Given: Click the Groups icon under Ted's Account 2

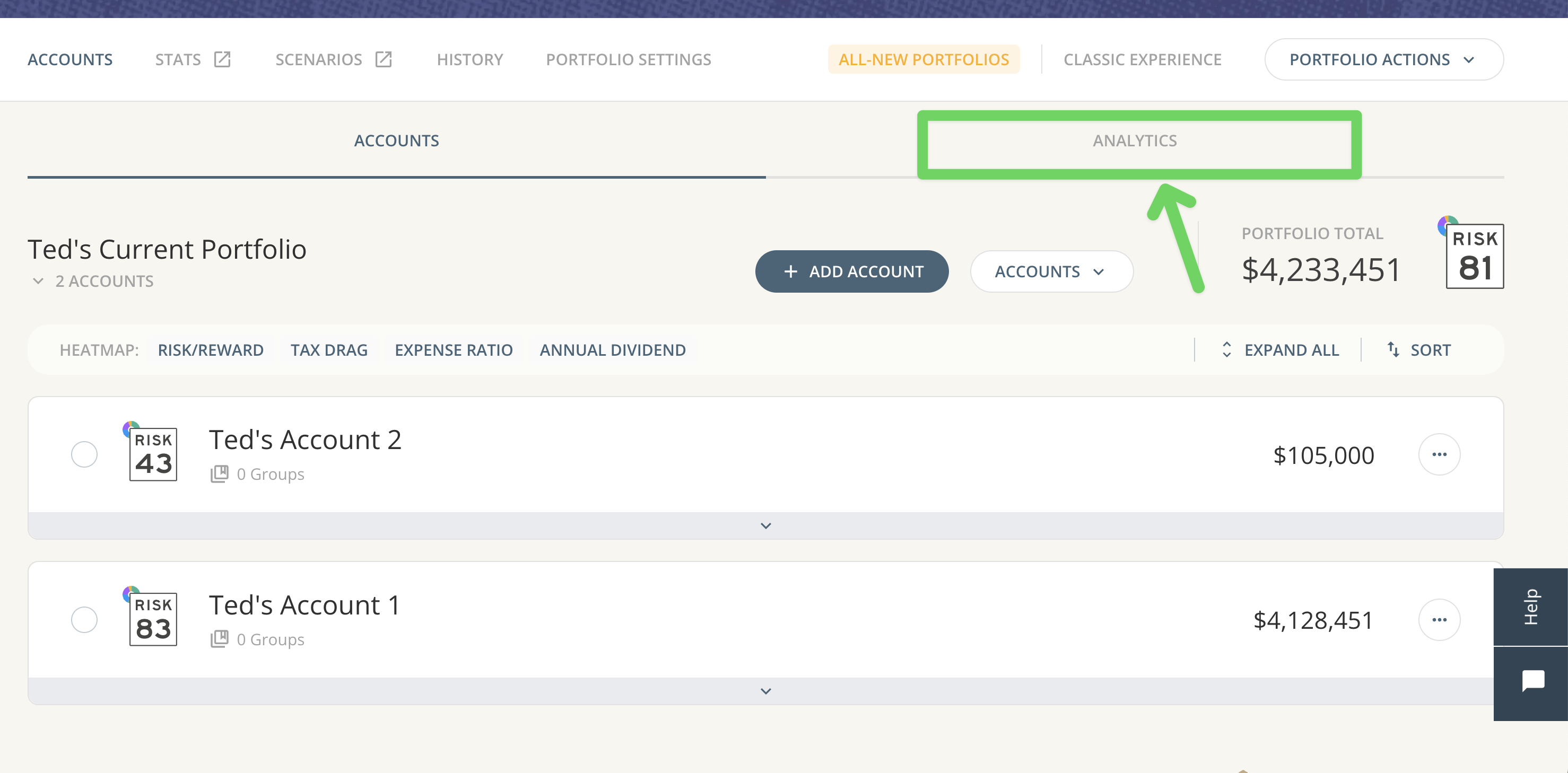Looking at the screenshot, I should 220,474.
